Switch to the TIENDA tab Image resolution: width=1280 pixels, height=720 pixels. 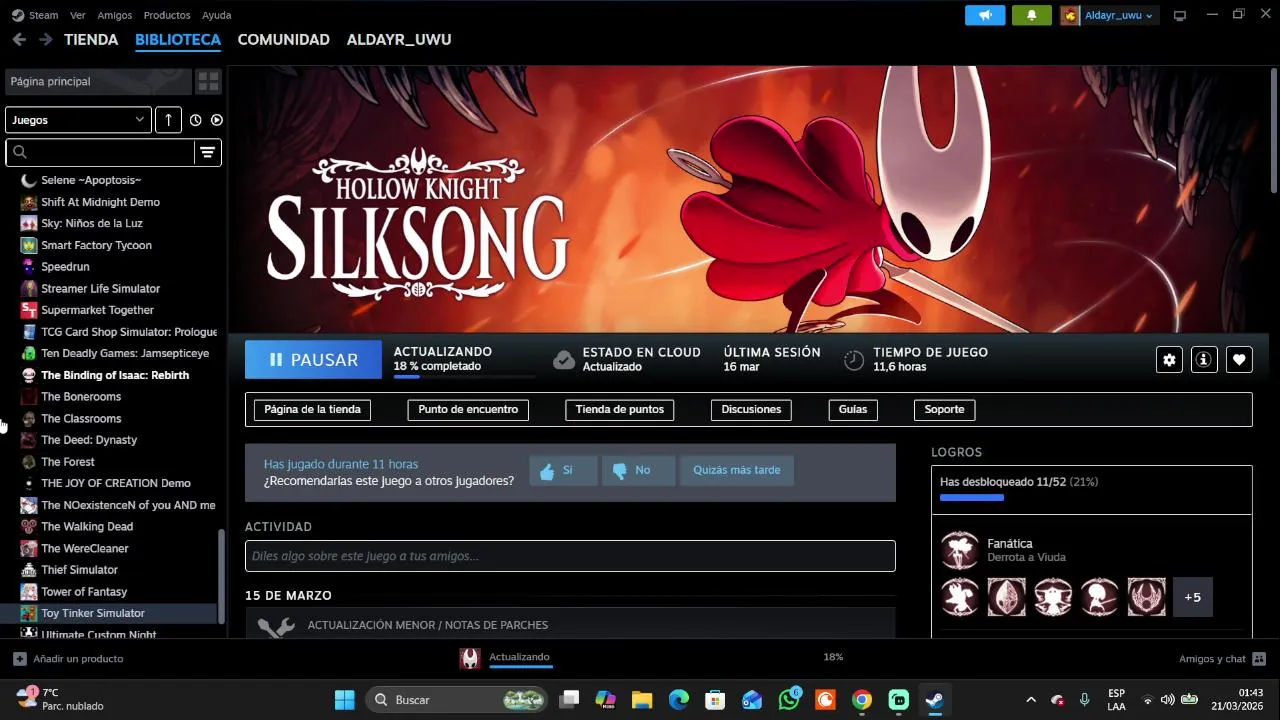91,39
